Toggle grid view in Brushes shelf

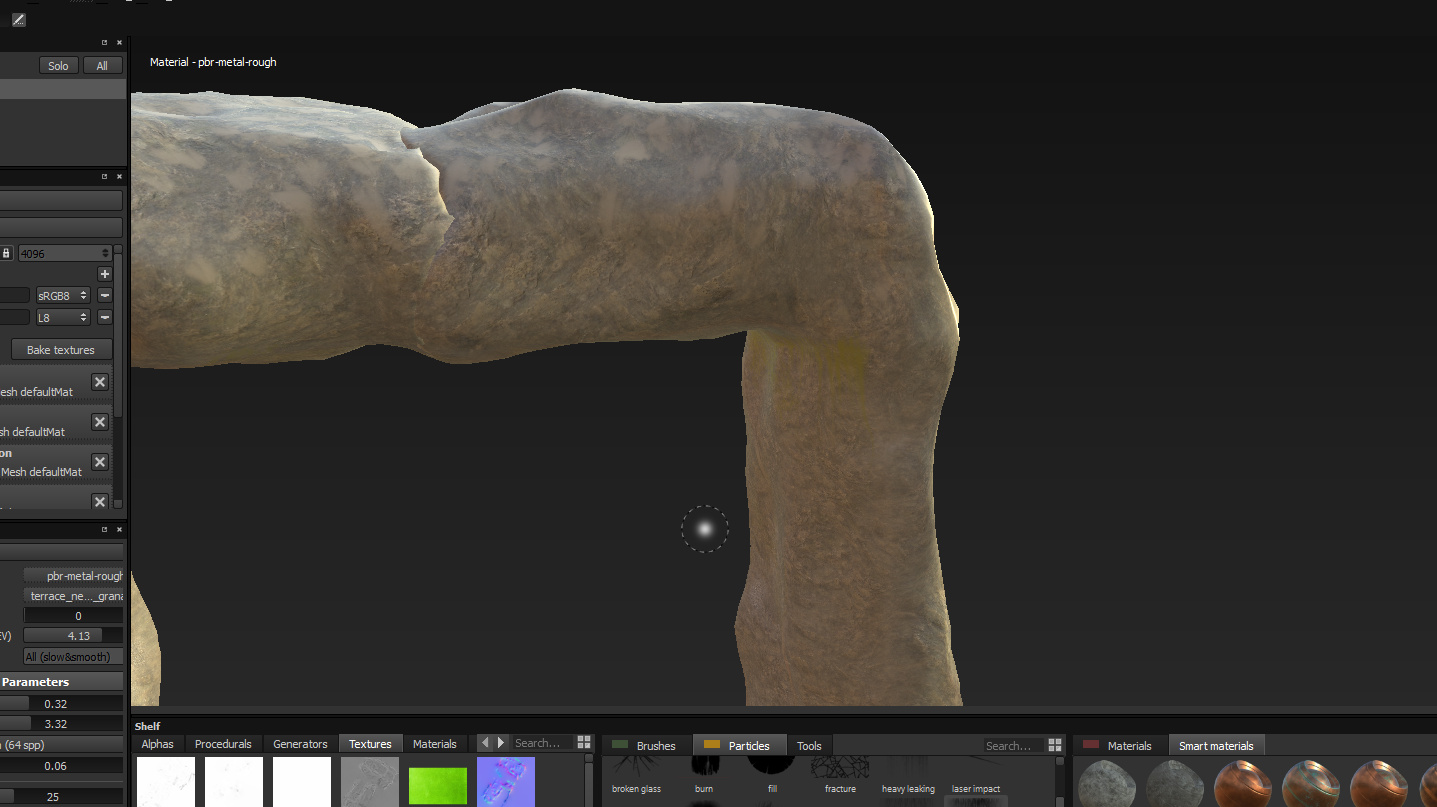(x=1054, y=745)
